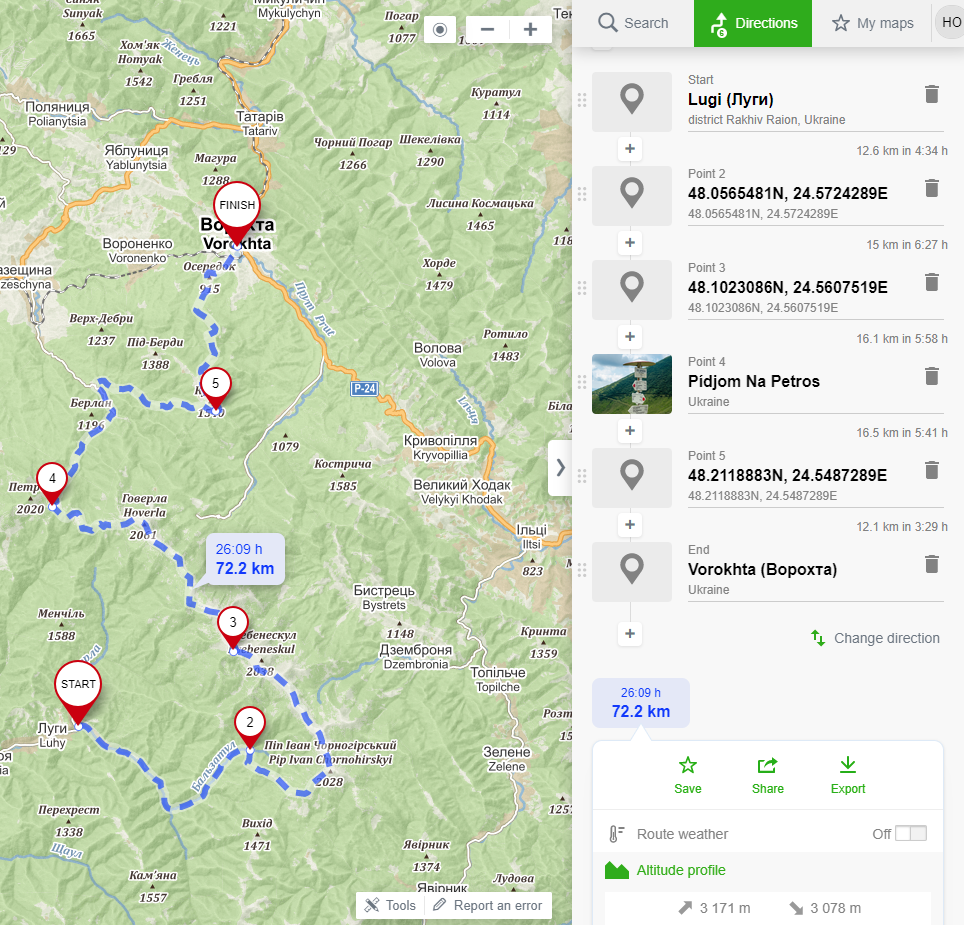Click the 72.2 km route tooltip on map
The height and width of the screenshot is (925, 964).
[x=245, y=559]
